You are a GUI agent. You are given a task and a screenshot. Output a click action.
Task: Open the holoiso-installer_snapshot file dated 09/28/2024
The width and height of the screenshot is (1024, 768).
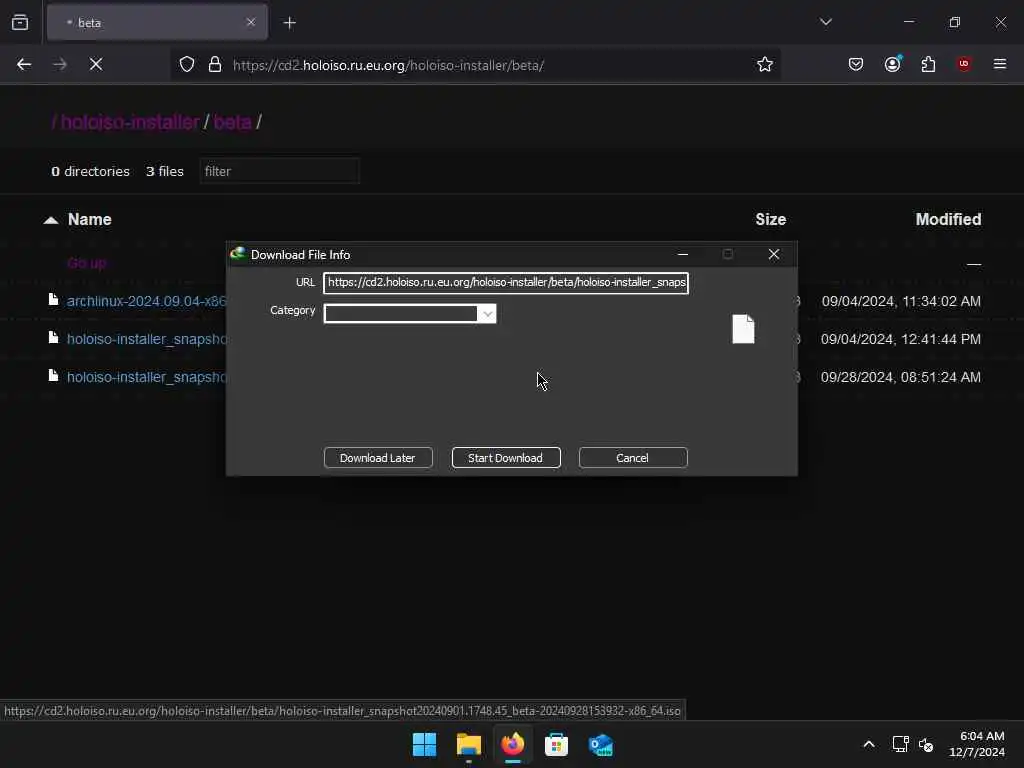point(146,377)
